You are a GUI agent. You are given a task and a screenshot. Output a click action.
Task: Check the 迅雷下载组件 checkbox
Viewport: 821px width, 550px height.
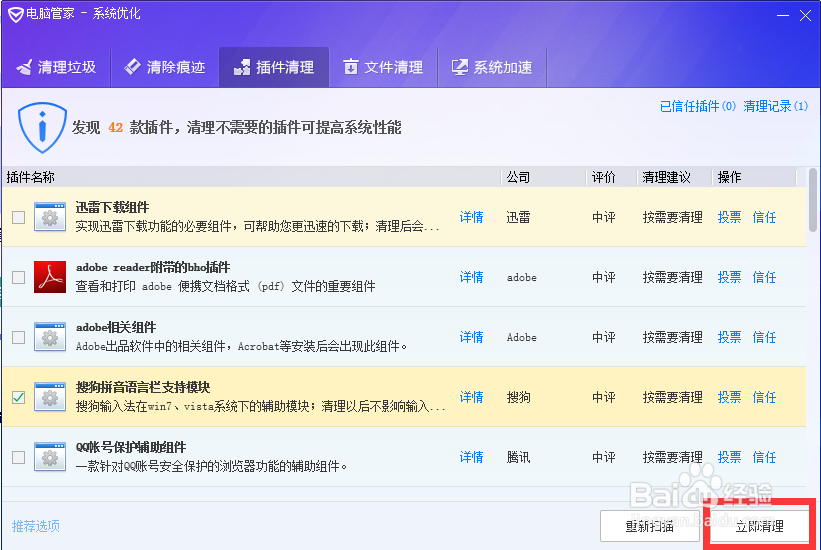18,217
